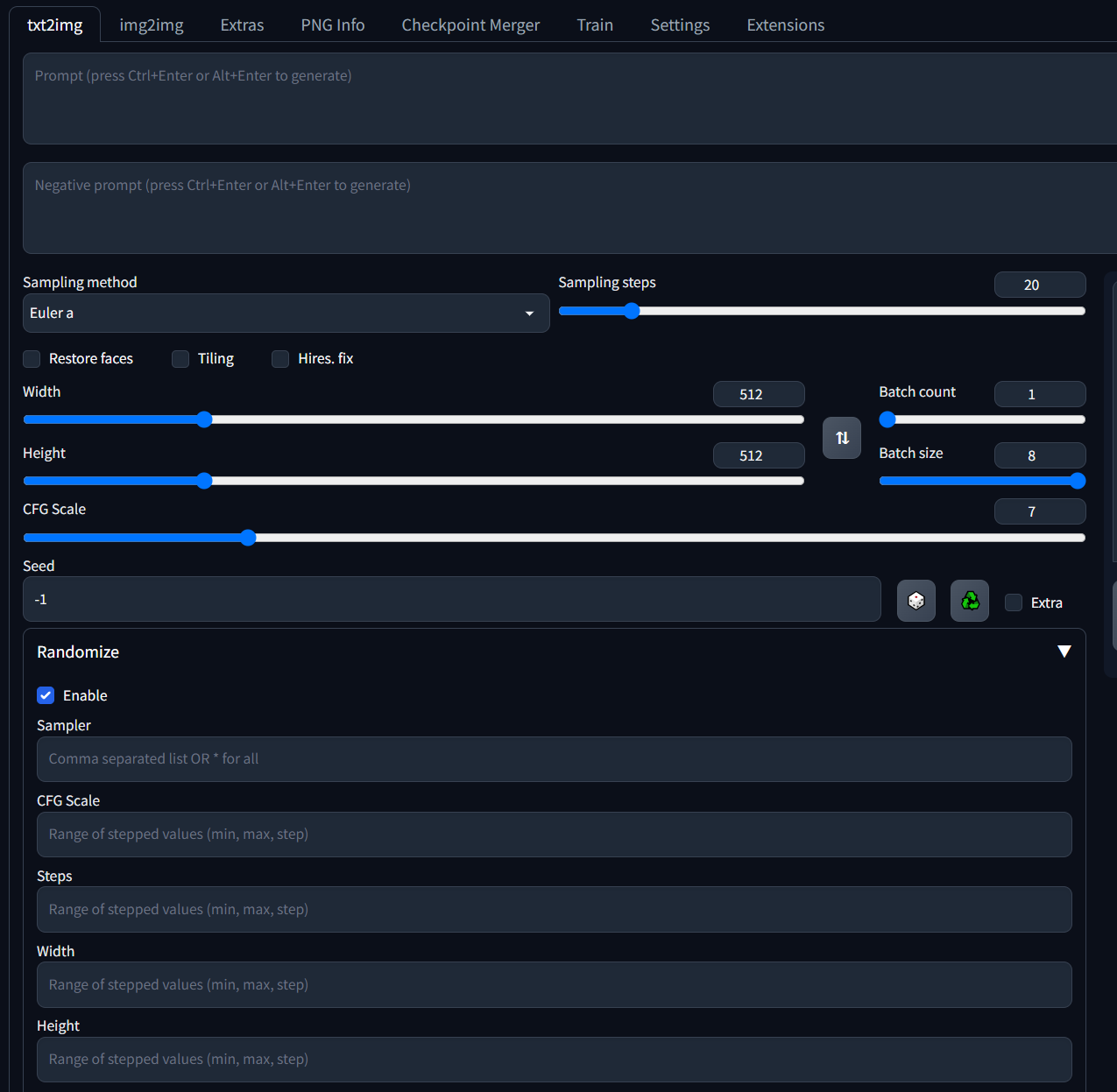Toggle the Tiling checkbox
The width and height of the screenshot is (1117, 1092).
180,359
